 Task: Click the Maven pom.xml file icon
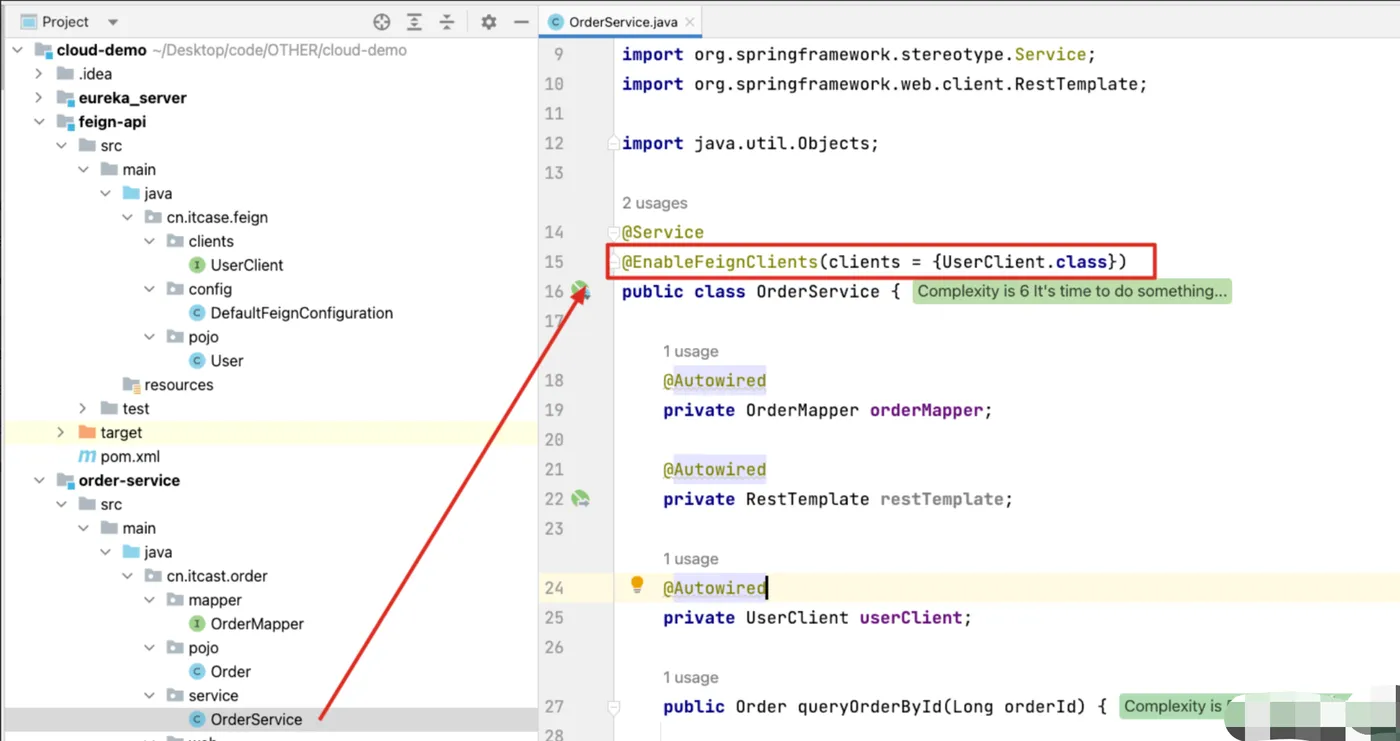[88, 456]
